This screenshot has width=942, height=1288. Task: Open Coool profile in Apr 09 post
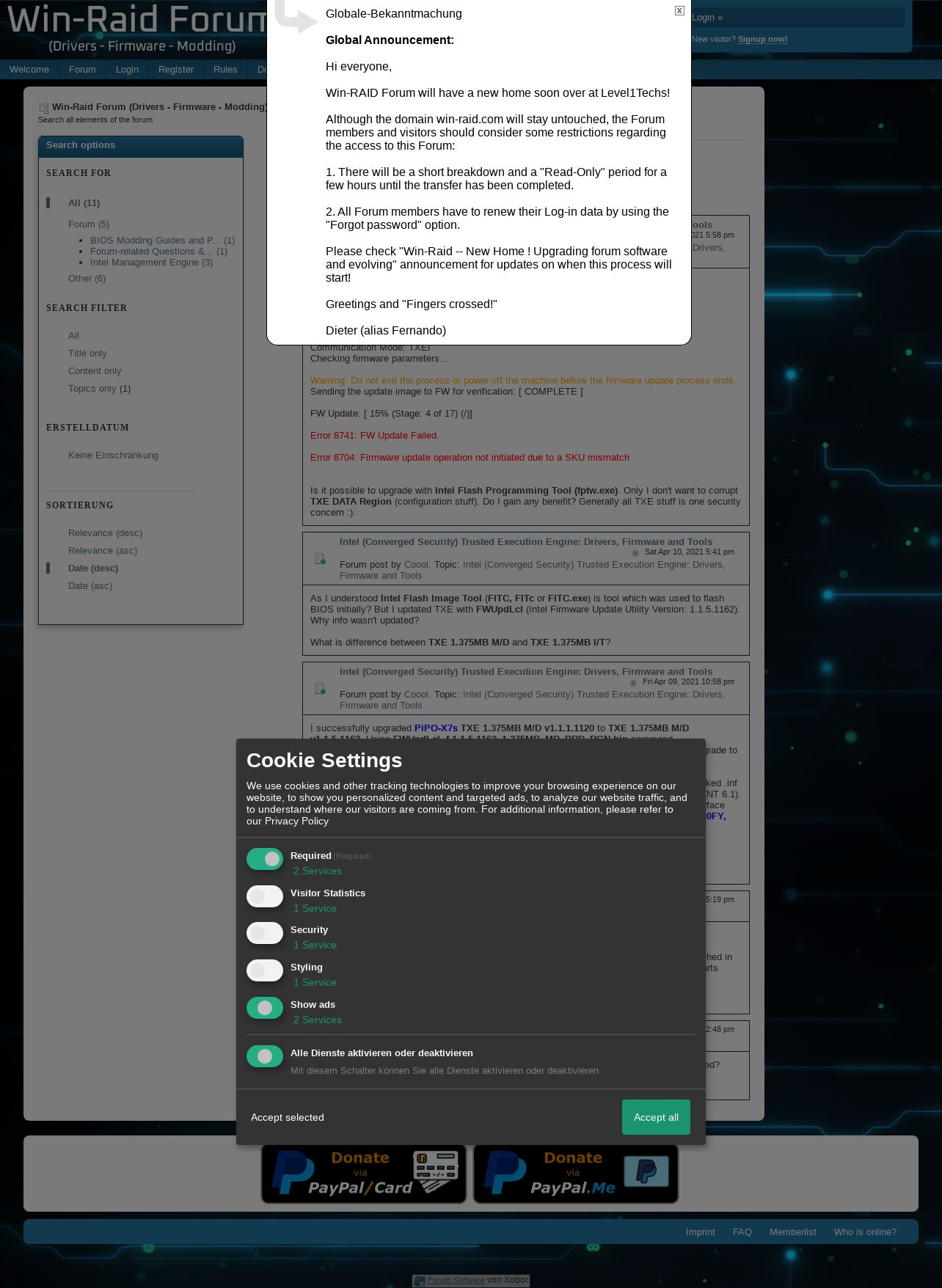[416, 694]
